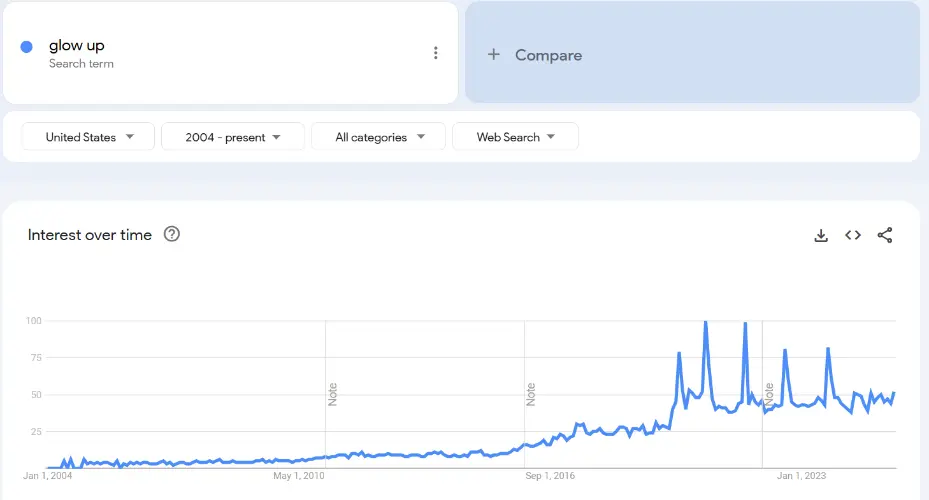Share the interest over time chart
The height and width of the screenshot is (500, 929).
pos(885,235)
